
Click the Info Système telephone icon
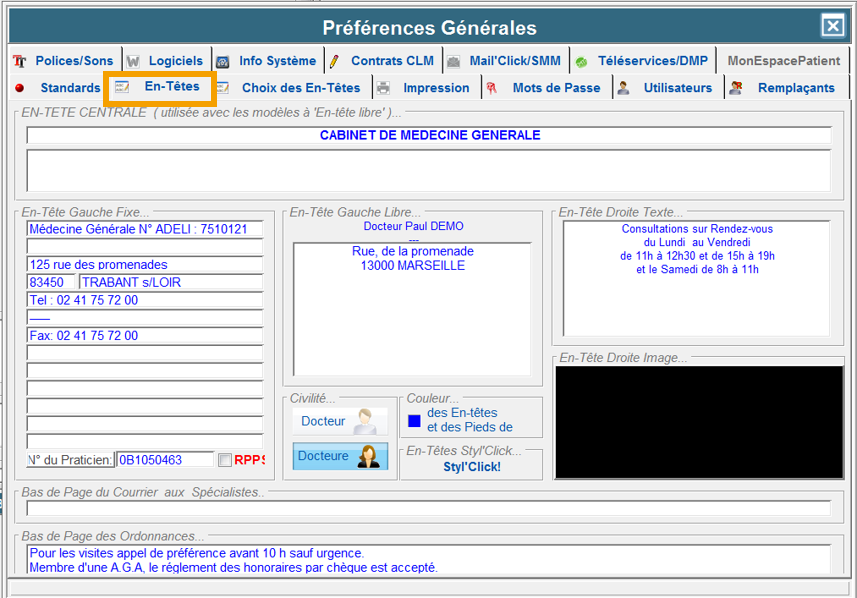[222, 62]
